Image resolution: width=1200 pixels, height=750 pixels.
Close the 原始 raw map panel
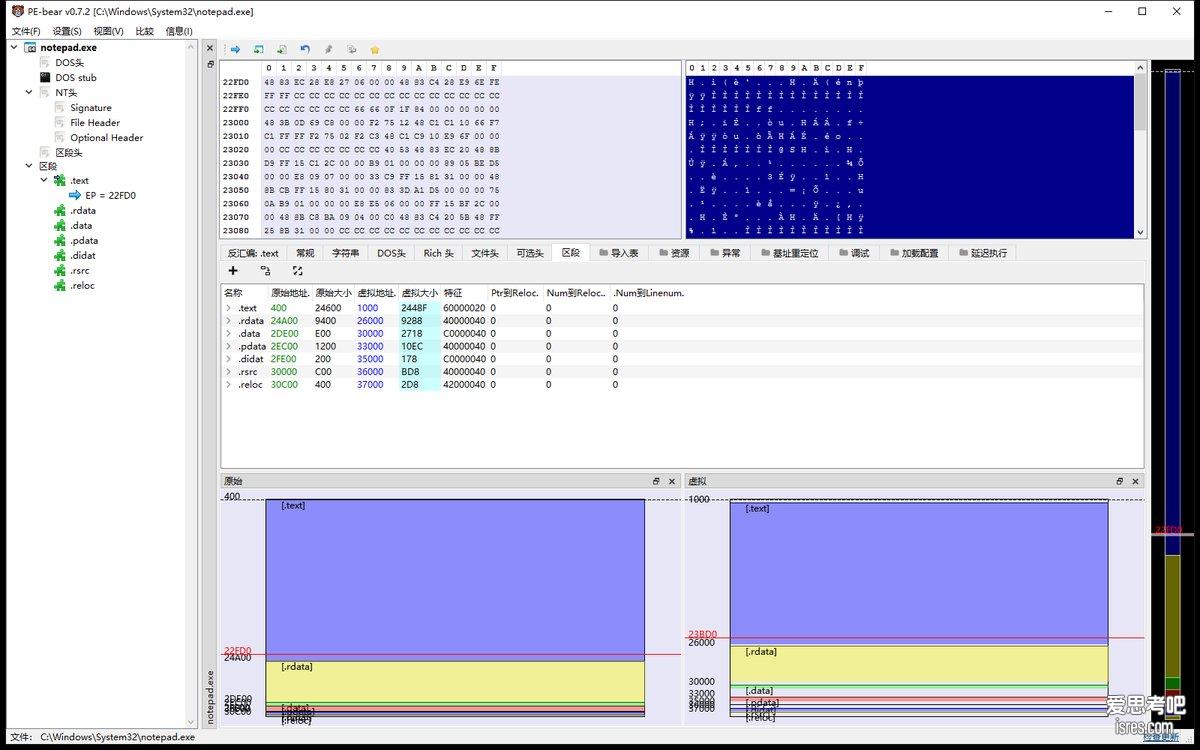coord(670,481)
